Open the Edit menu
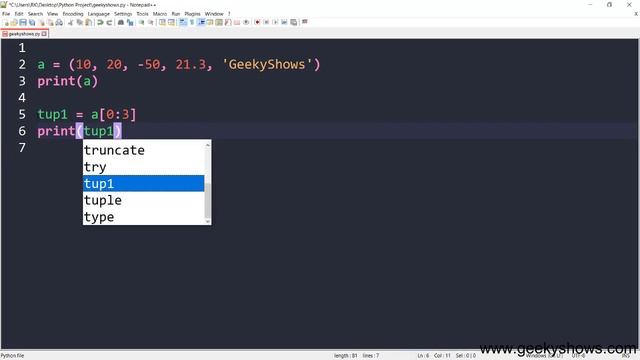The height and width of the screenshot is (360, 640). [x=19, y=14]
